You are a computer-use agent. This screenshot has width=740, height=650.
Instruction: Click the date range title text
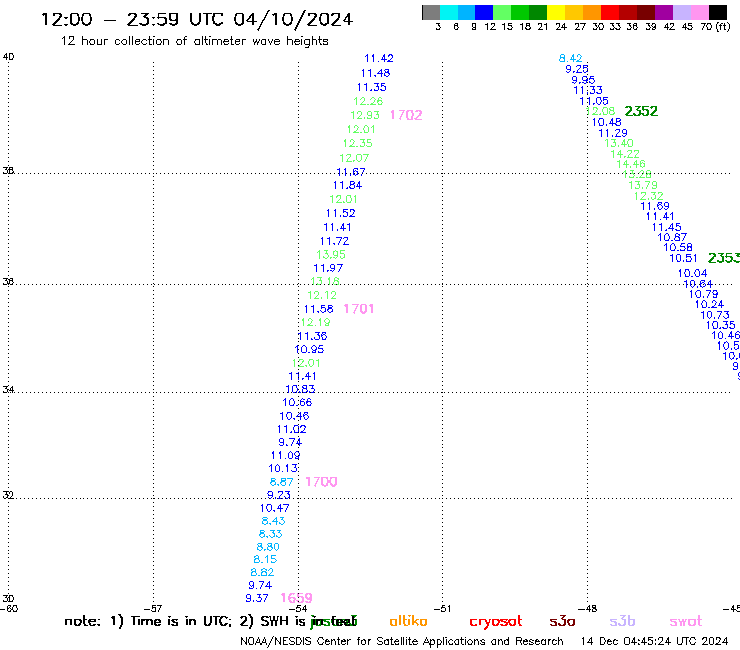197,19
